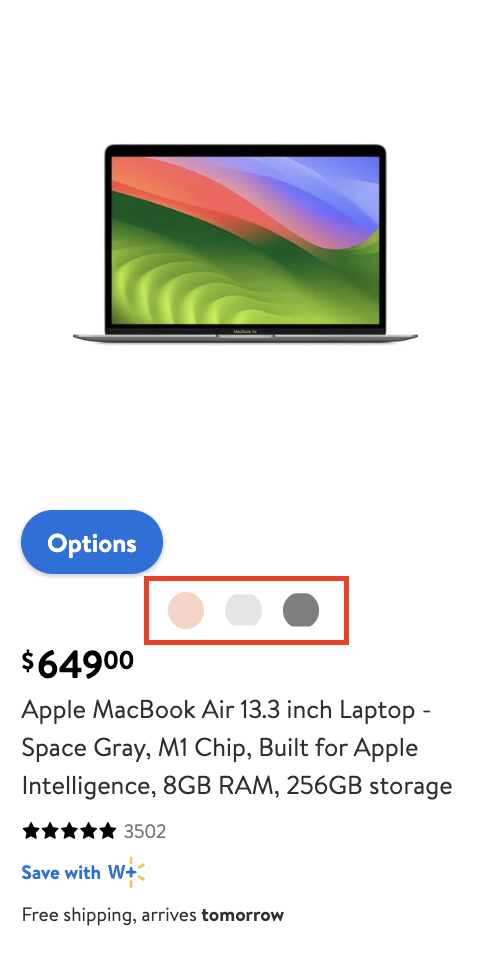Click the last star in the rating

pyautogui.click(x=107, y=831)
